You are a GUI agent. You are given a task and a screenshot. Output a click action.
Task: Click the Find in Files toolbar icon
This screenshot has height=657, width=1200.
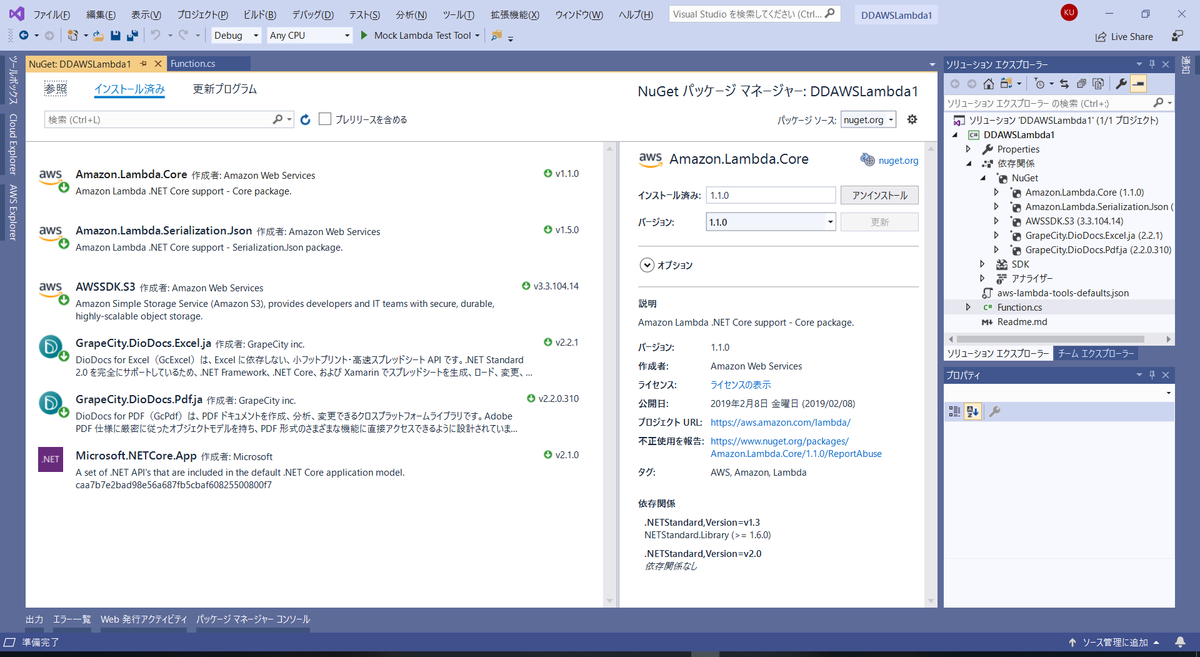point(495,35)
